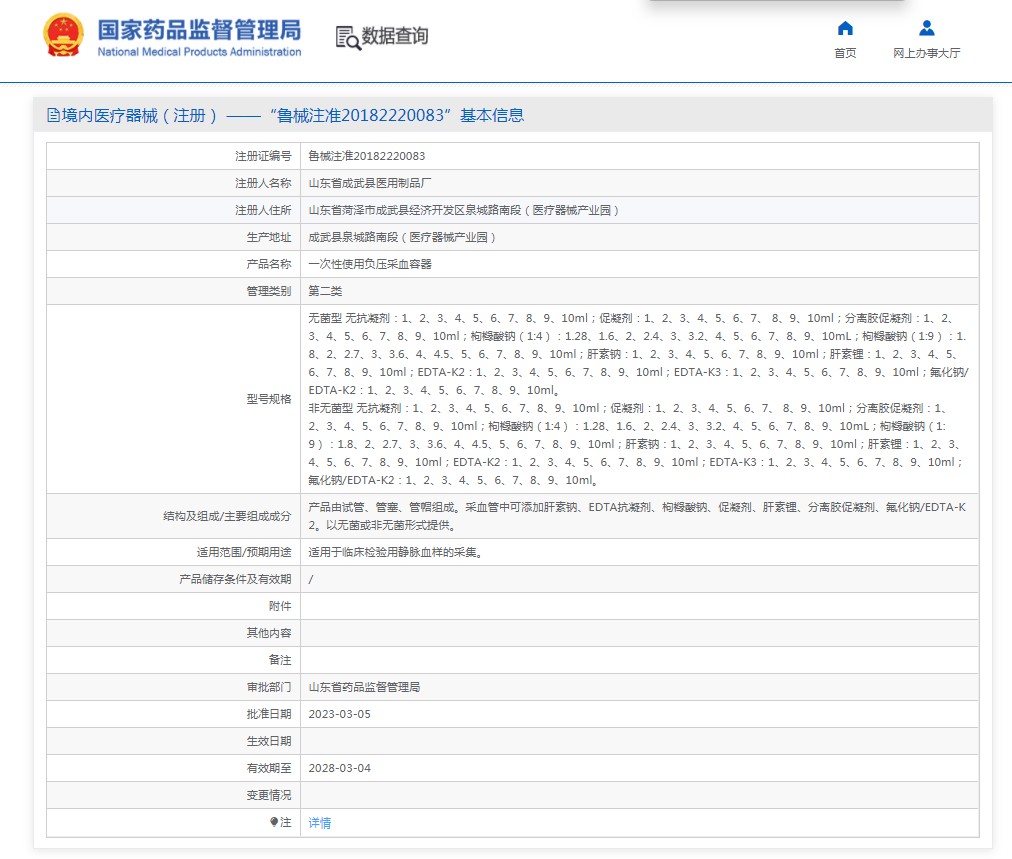Open the 详情 details link
1012x859 pixels.
point(319,823)
